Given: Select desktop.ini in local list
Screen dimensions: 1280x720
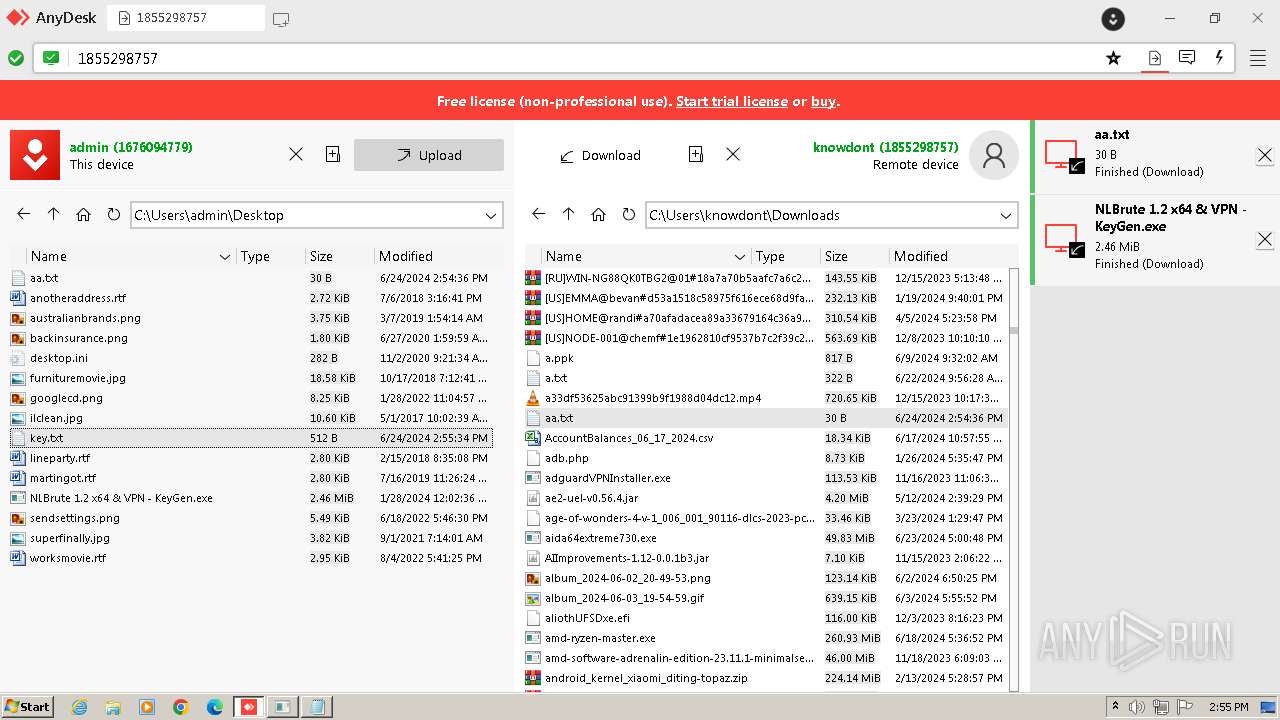Looking at the screenshot, I should pyautogui.click(x=251, y=358).
